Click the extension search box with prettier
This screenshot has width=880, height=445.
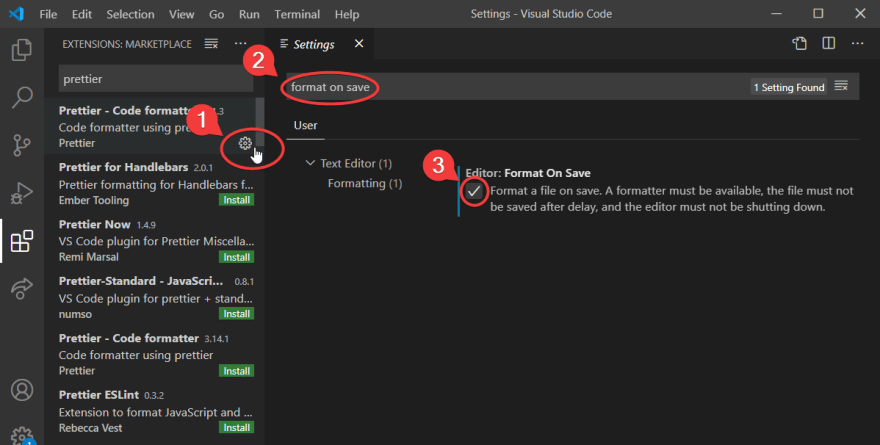coord(155,78)
